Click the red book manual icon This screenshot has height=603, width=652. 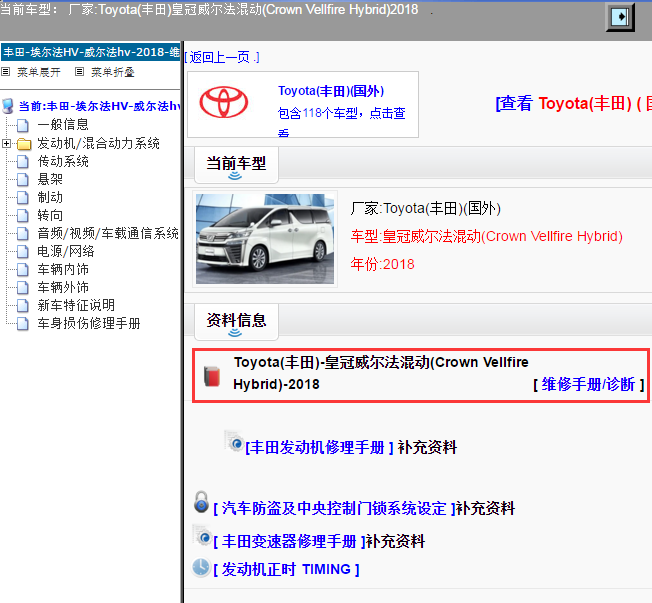(212, 376)
